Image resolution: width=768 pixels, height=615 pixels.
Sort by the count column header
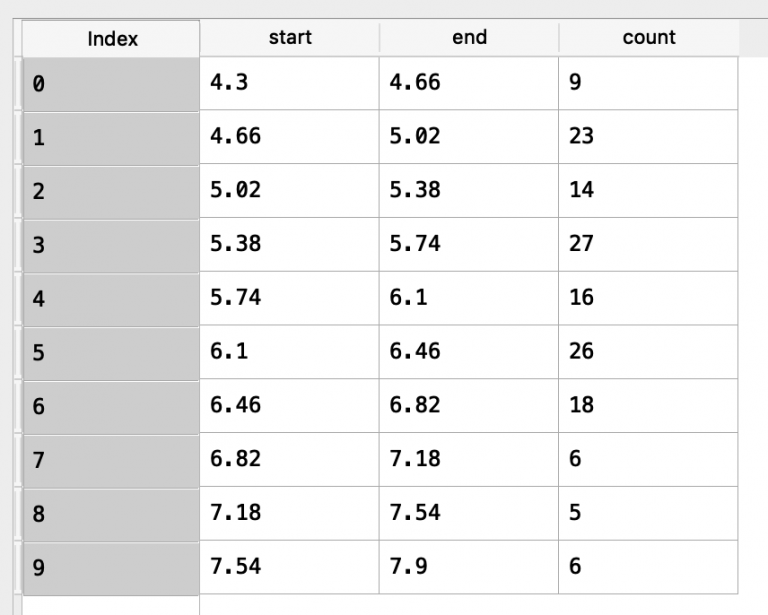pyautogui.click(x=648, y=38)
